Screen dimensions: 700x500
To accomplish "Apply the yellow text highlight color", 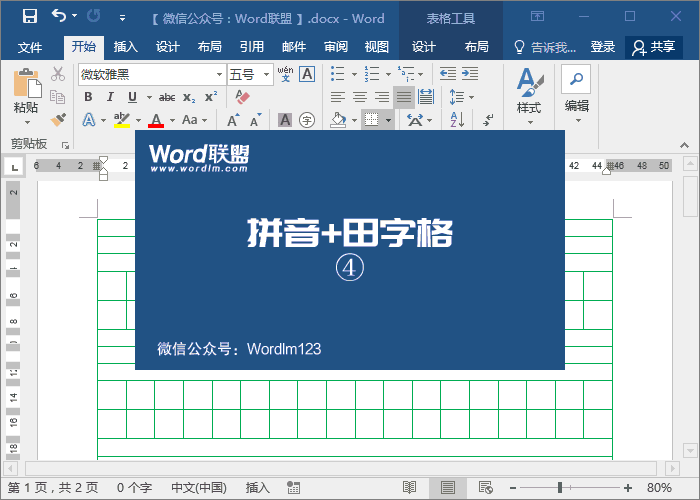I will pos(121,120).
